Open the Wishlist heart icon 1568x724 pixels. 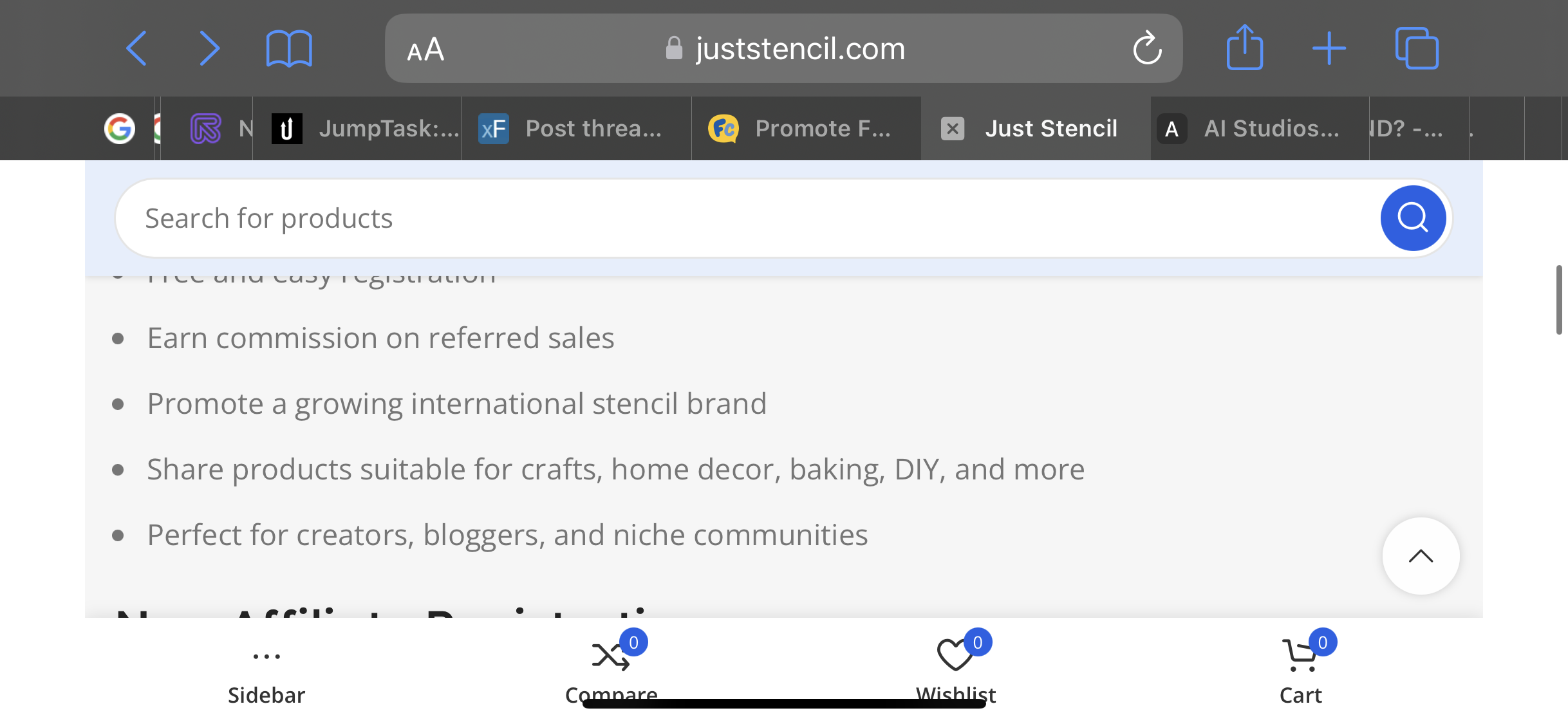(x=956, y=655)
